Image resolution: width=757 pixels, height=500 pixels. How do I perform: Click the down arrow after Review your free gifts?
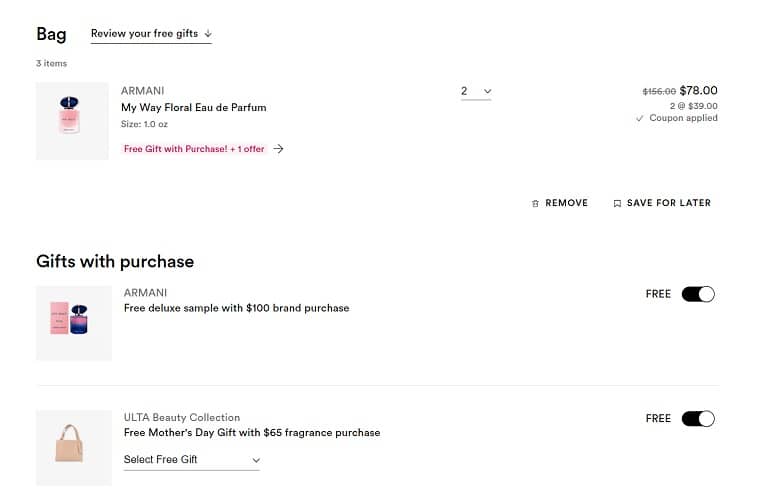(x=207, y=33)
